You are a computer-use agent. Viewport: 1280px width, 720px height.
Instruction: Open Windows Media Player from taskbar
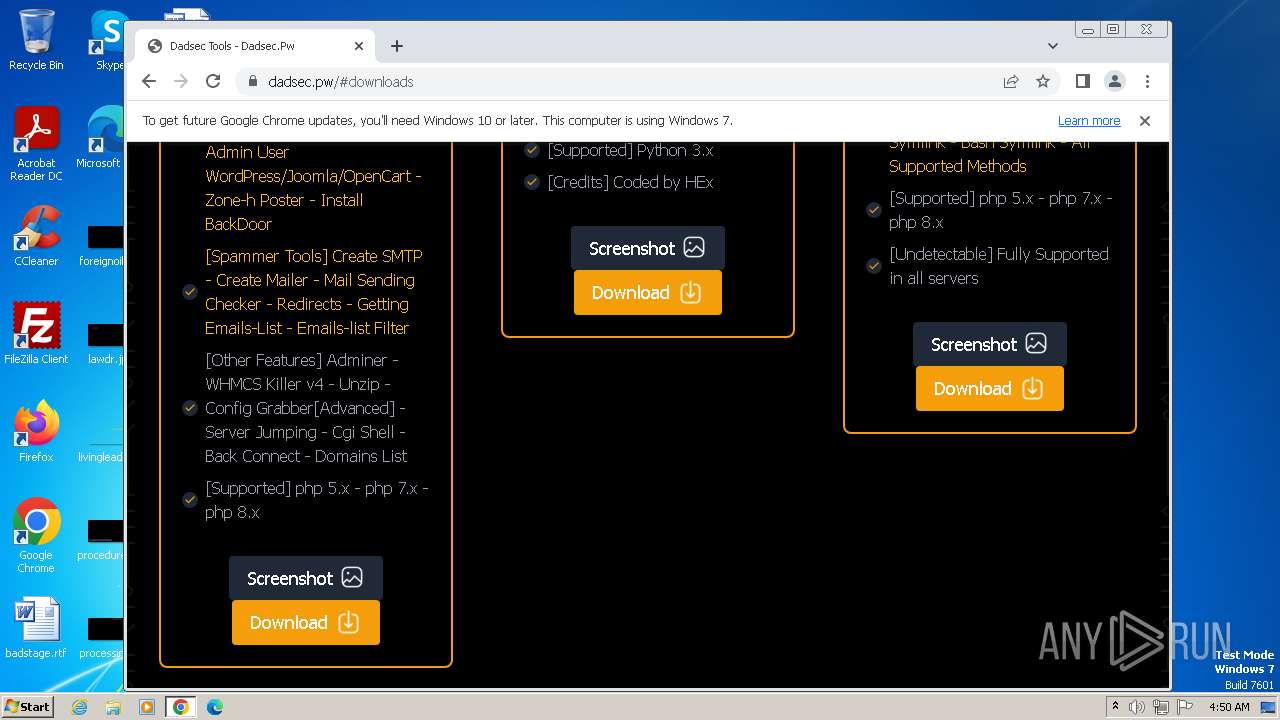tap(147, 707)
